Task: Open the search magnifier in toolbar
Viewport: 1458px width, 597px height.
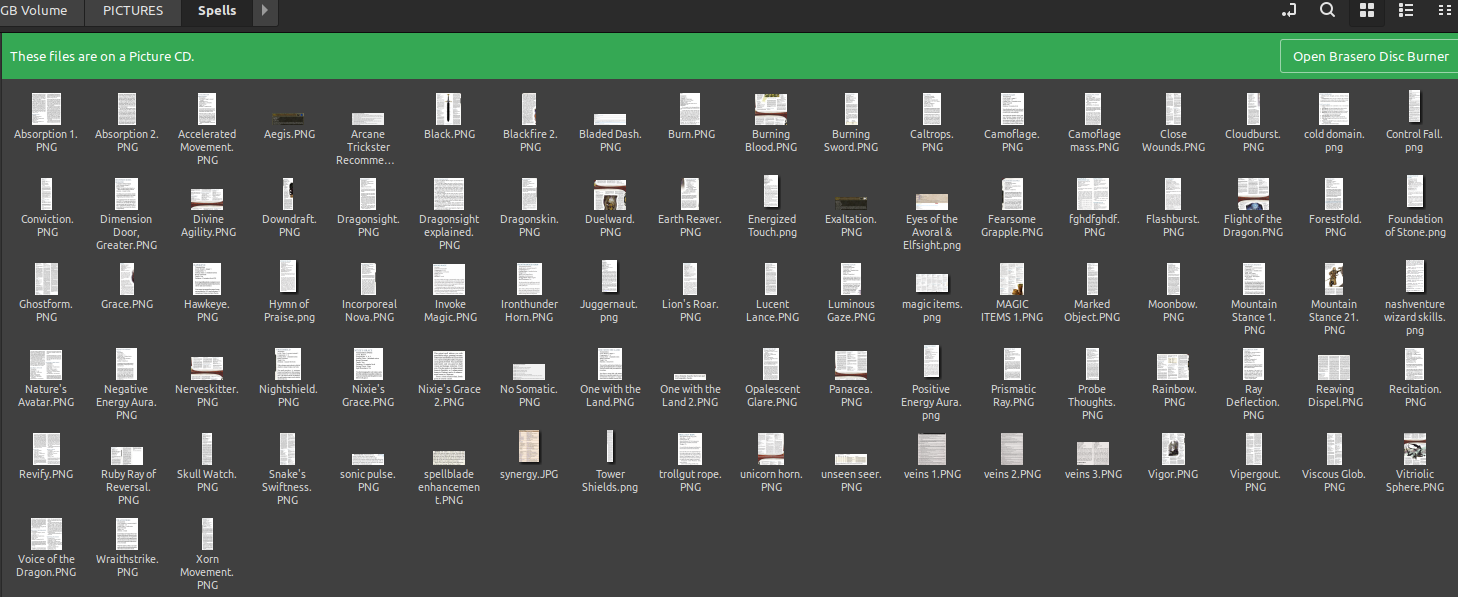Action: (1327, 11)
